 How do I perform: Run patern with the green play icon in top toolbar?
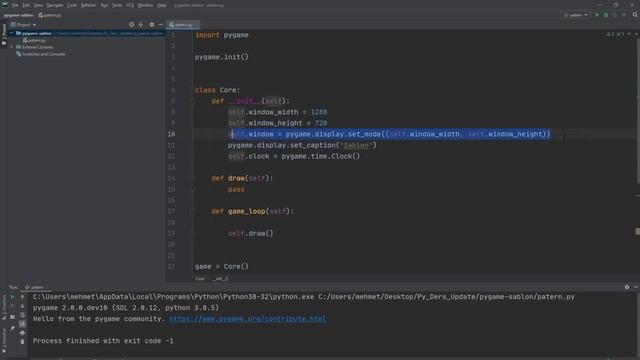click(x=596, y=15)
